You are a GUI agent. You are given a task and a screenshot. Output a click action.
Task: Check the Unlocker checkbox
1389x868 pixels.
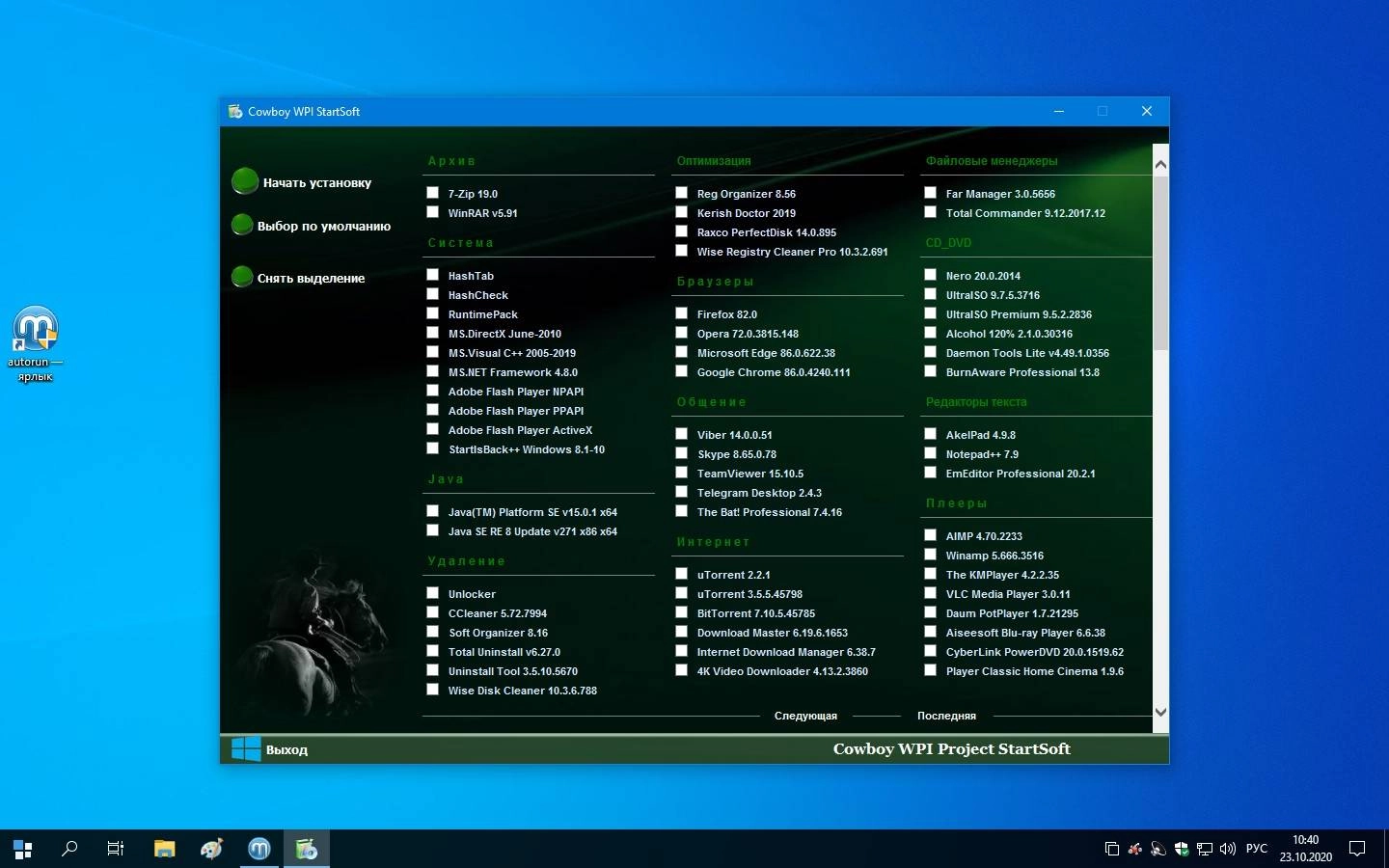[433, 593]
